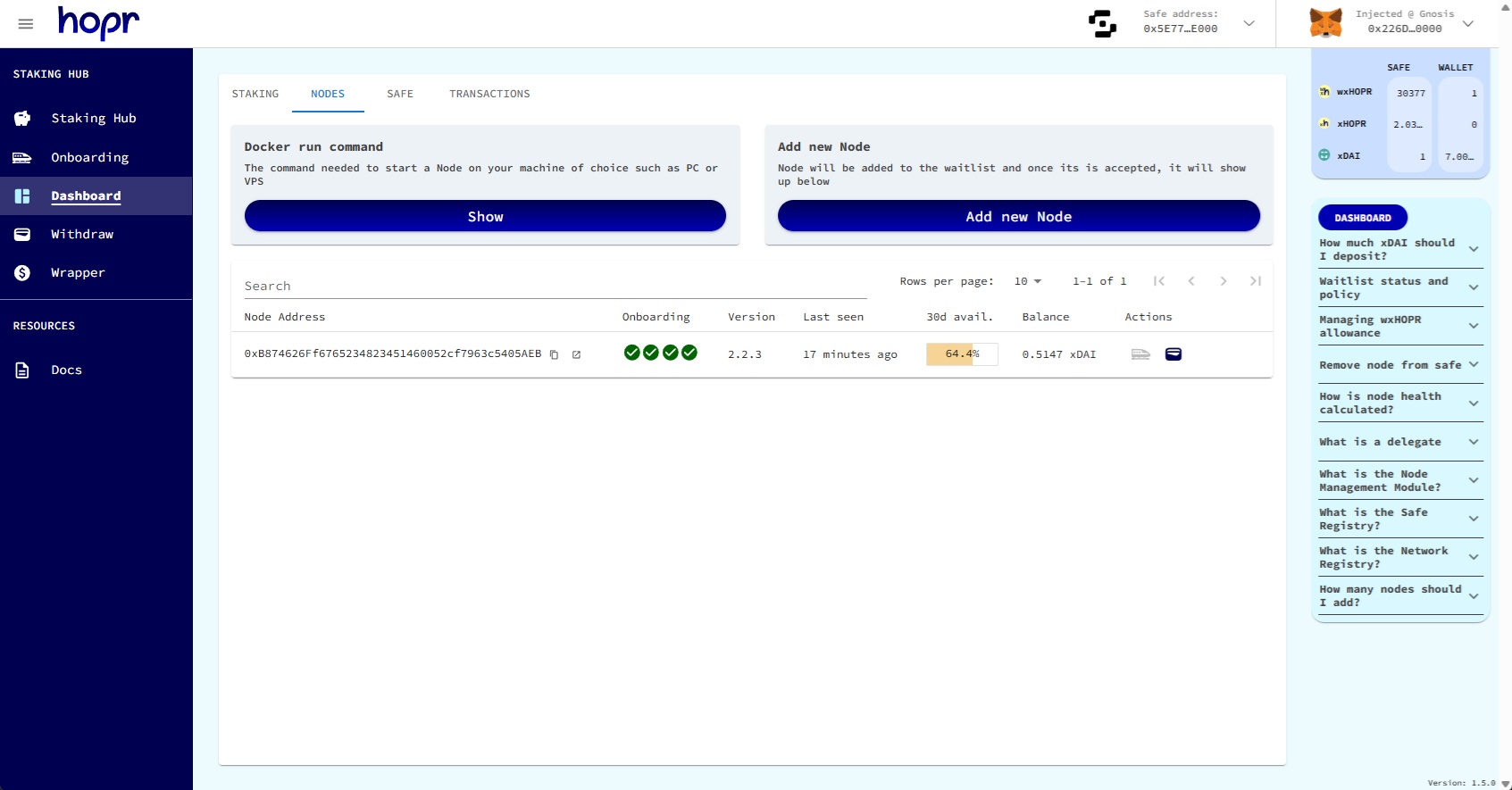Viewport: 1512px width, 790px height.
Task: Switch to the STAKING tab
Action: point(255,94)
